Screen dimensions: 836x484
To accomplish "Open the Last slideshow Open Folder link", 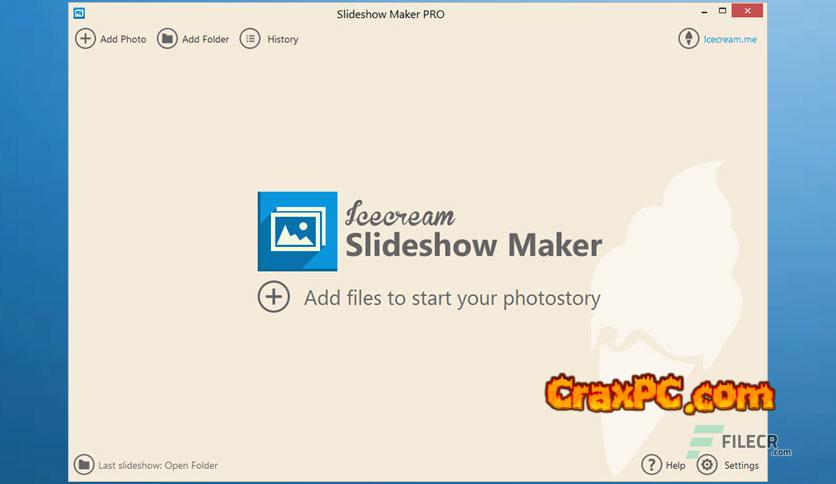I will coord(158,465).
